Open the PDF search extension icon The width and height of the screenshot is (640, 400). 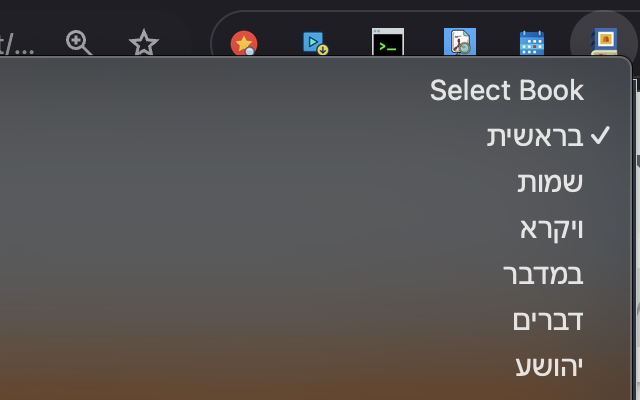460,42
